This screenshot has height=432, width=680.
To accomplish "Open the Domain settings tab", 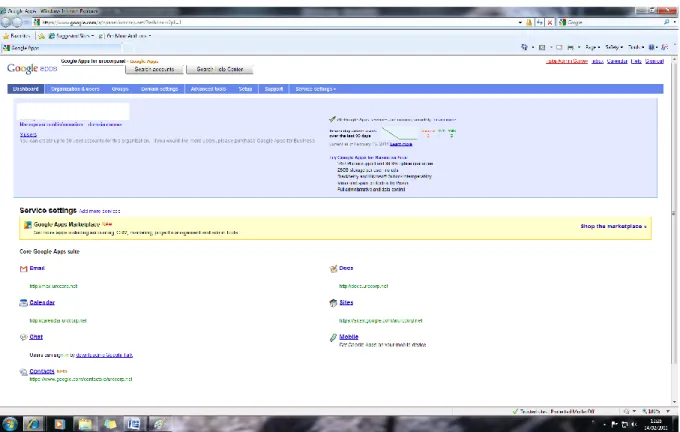I will point(160,89).
